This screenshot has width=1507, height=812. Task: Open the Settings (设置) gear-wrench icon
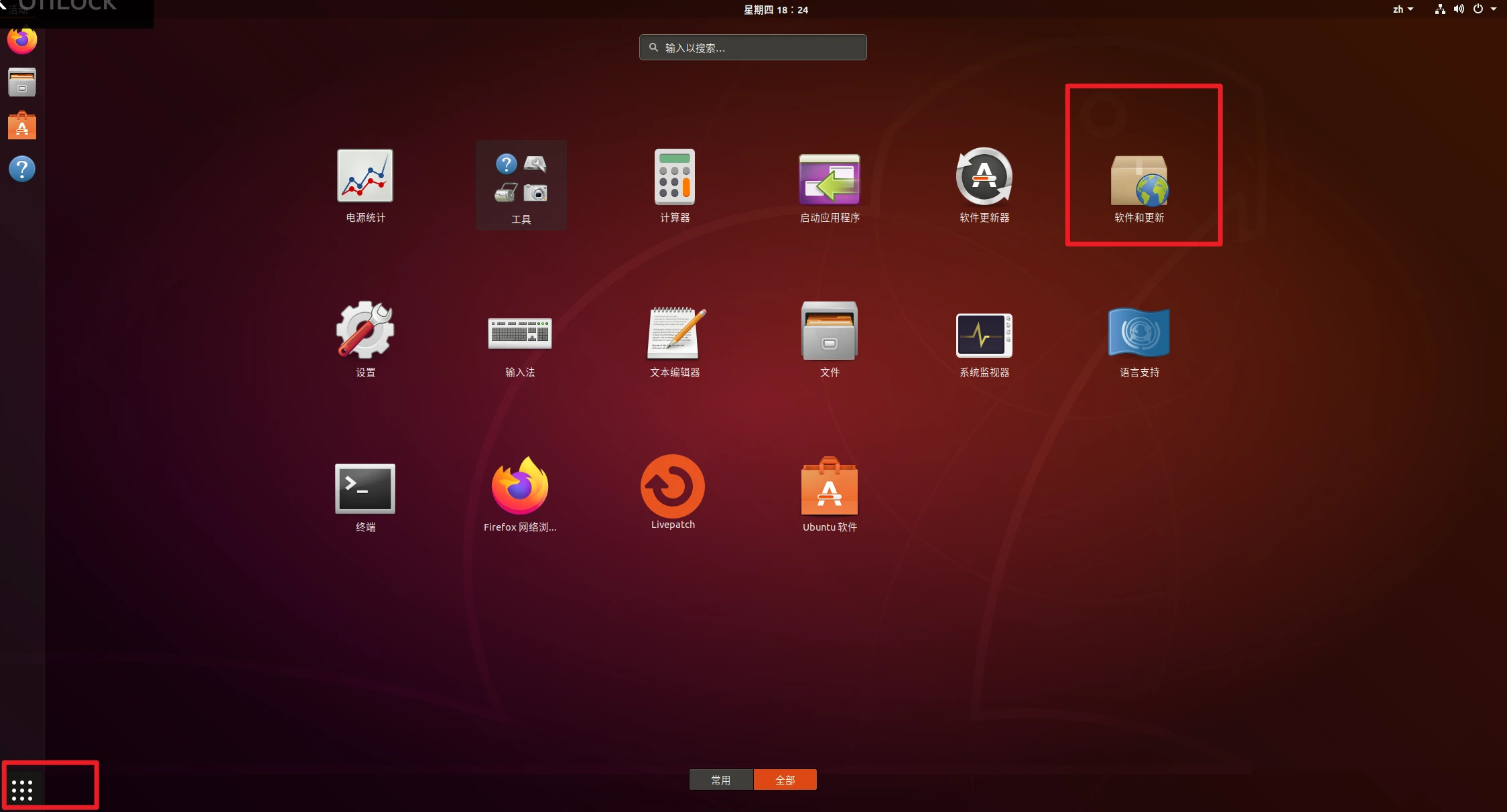[365, 330]
